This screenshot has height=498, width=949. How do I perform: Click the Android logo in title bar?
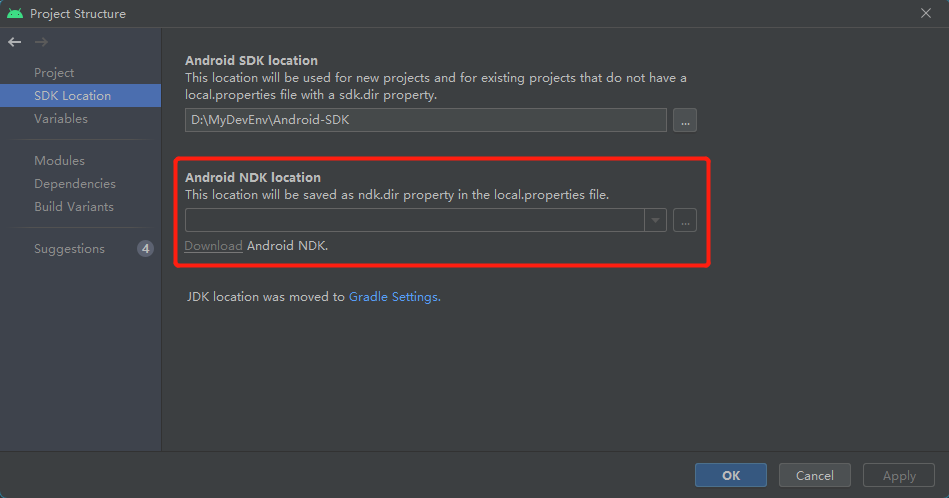pos(15,13)
